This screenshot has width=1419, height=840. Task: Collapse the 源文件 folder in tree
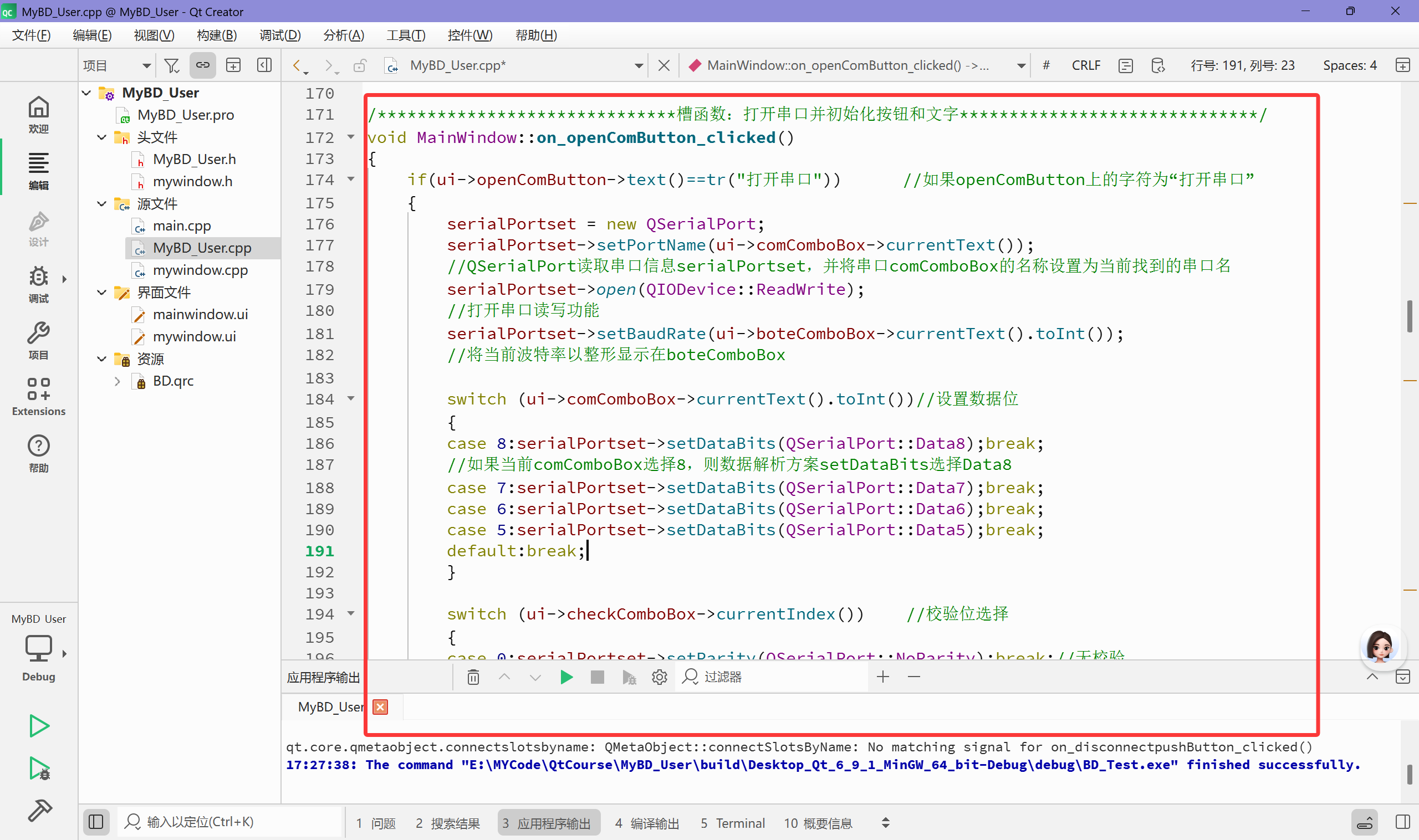pos(102,204)
